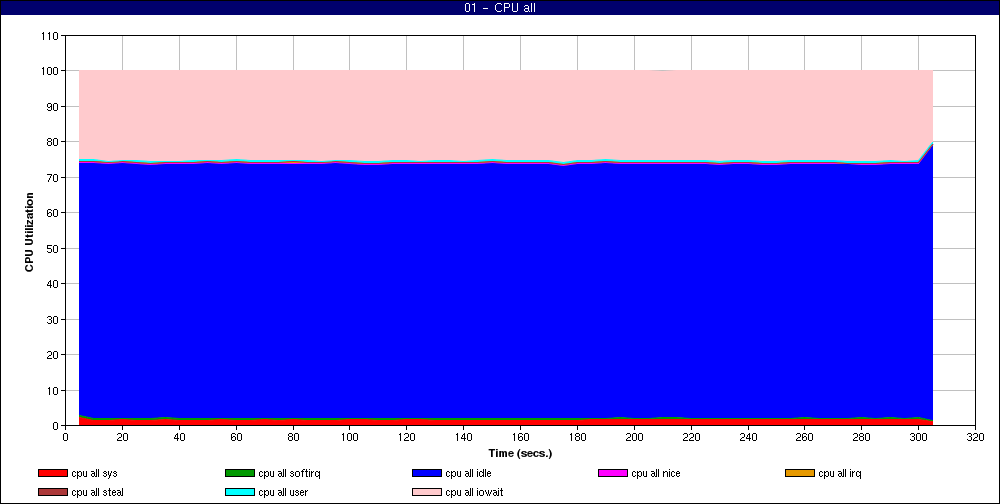This screenshot has width=1000, height=504.
Task: Click the 300 tick on the x-axis
Action: (x=918, y=437)
